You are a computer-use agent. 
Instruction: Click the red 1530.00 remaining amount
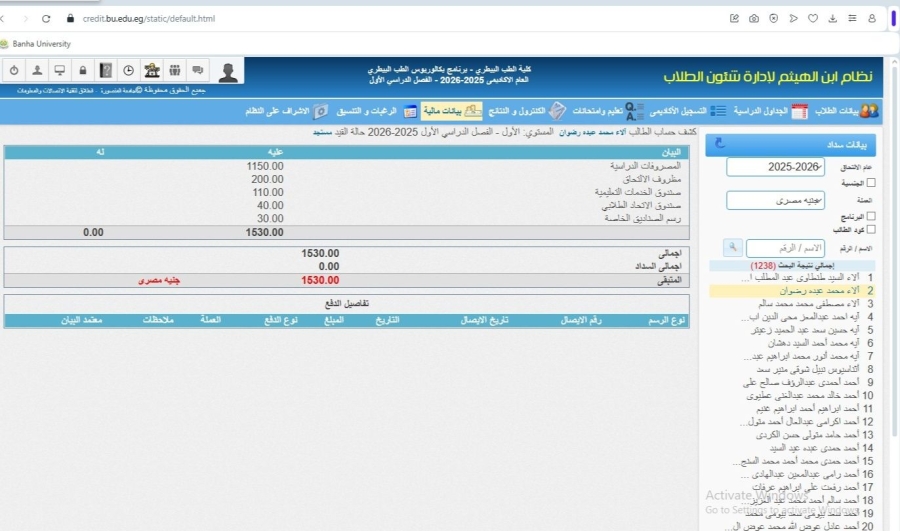(320, 281)
